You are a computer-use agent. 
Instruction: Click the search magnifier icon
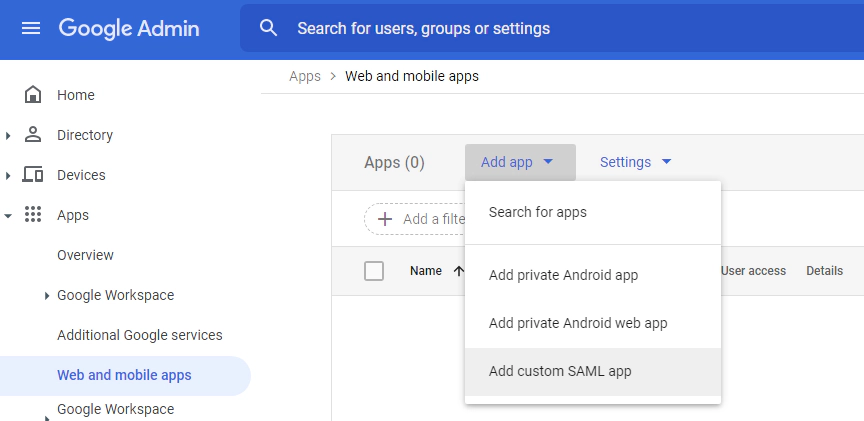[x=268, y=28]
